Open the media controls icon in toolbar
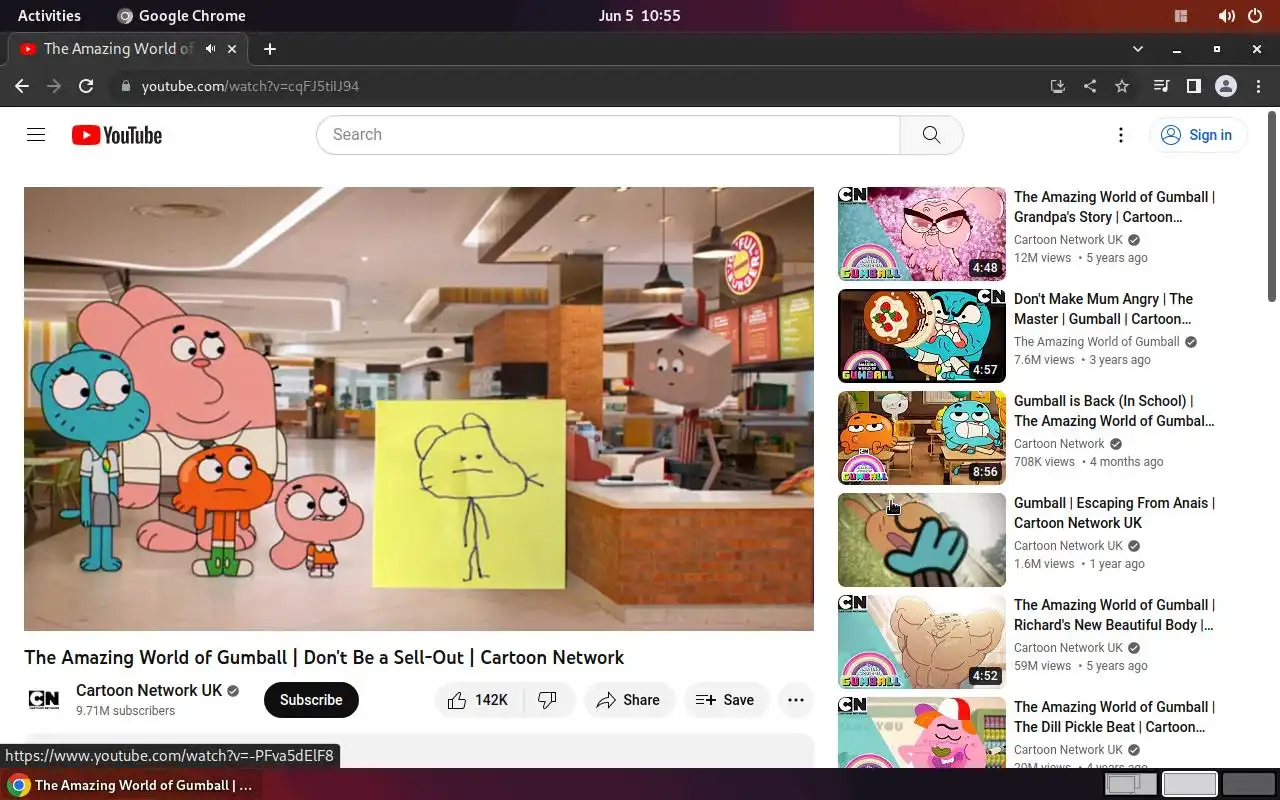Image resolution: width=1280 pixels, height=800 pixels. point(1161,86)
